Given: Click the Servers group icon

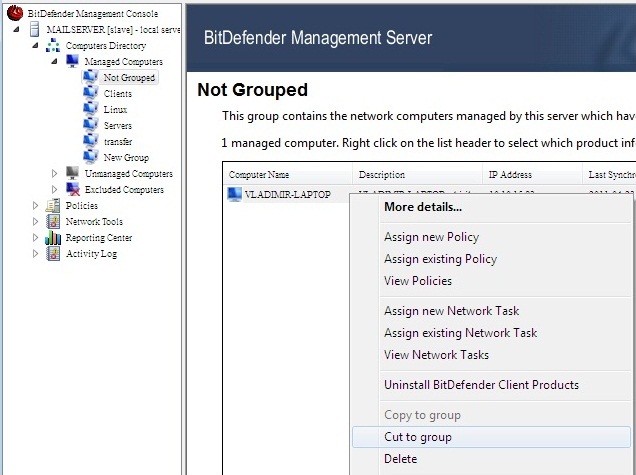Looking at the screenshot, I should 90,125.
